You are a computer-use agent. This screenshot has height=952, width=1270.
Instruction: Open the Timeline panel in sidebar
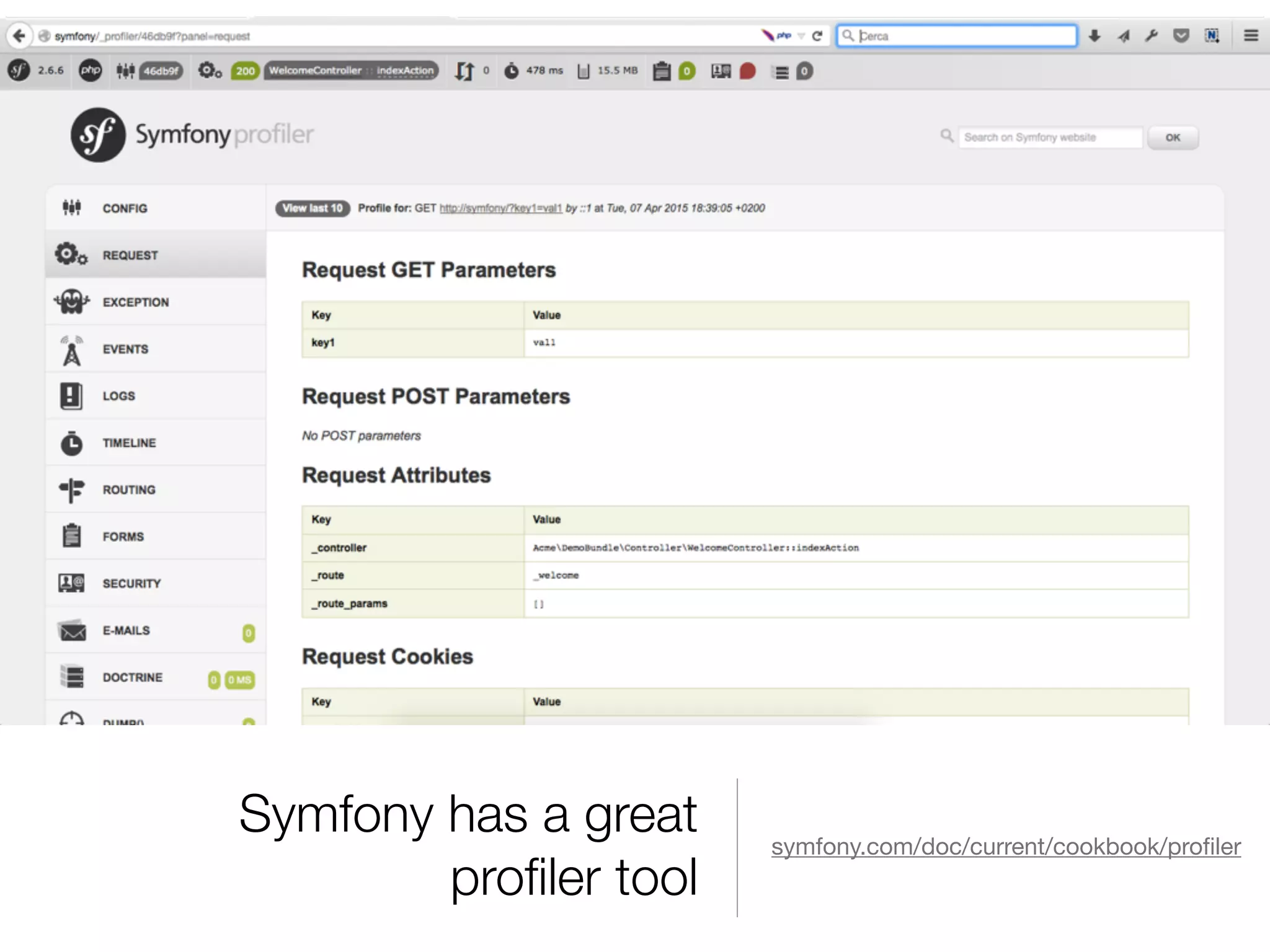tap(156, 443)
